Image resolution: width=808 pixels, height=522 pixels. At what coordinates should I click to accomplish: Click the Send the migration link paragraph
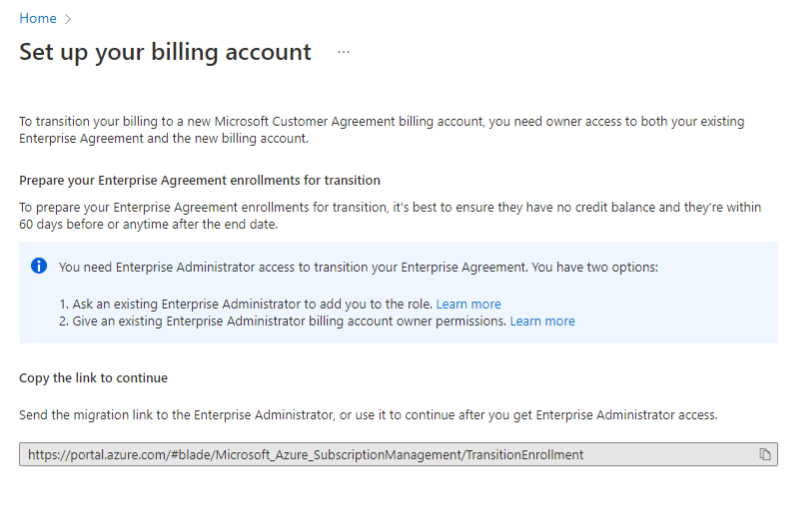(x=368, y=415)
